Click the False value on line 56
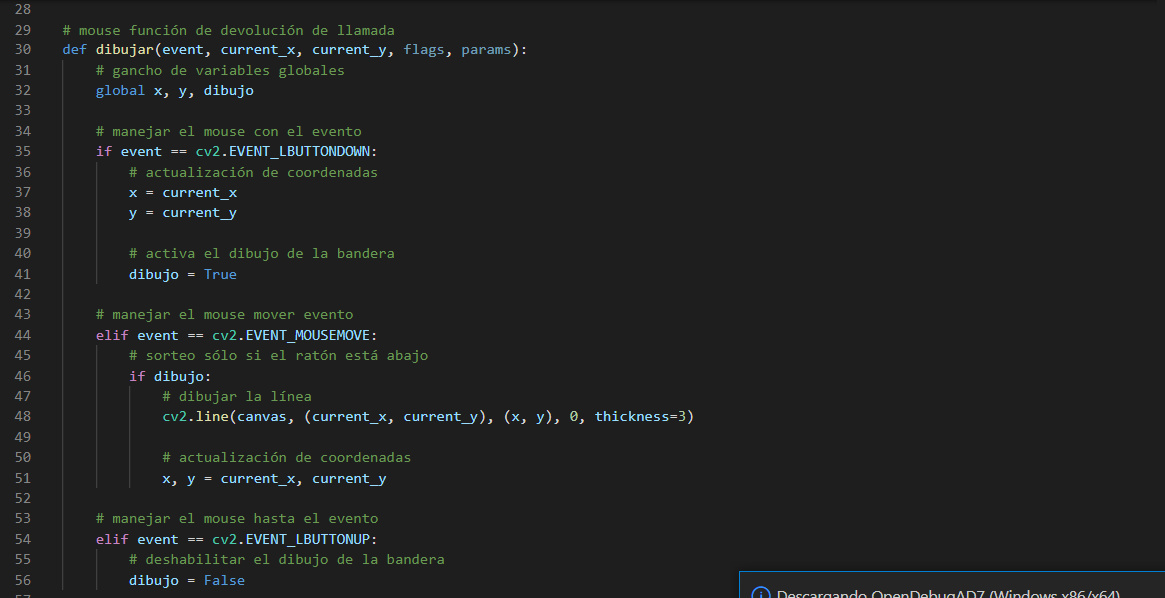Viewport: 1165px width, 598px height. (x=223, y=579)
